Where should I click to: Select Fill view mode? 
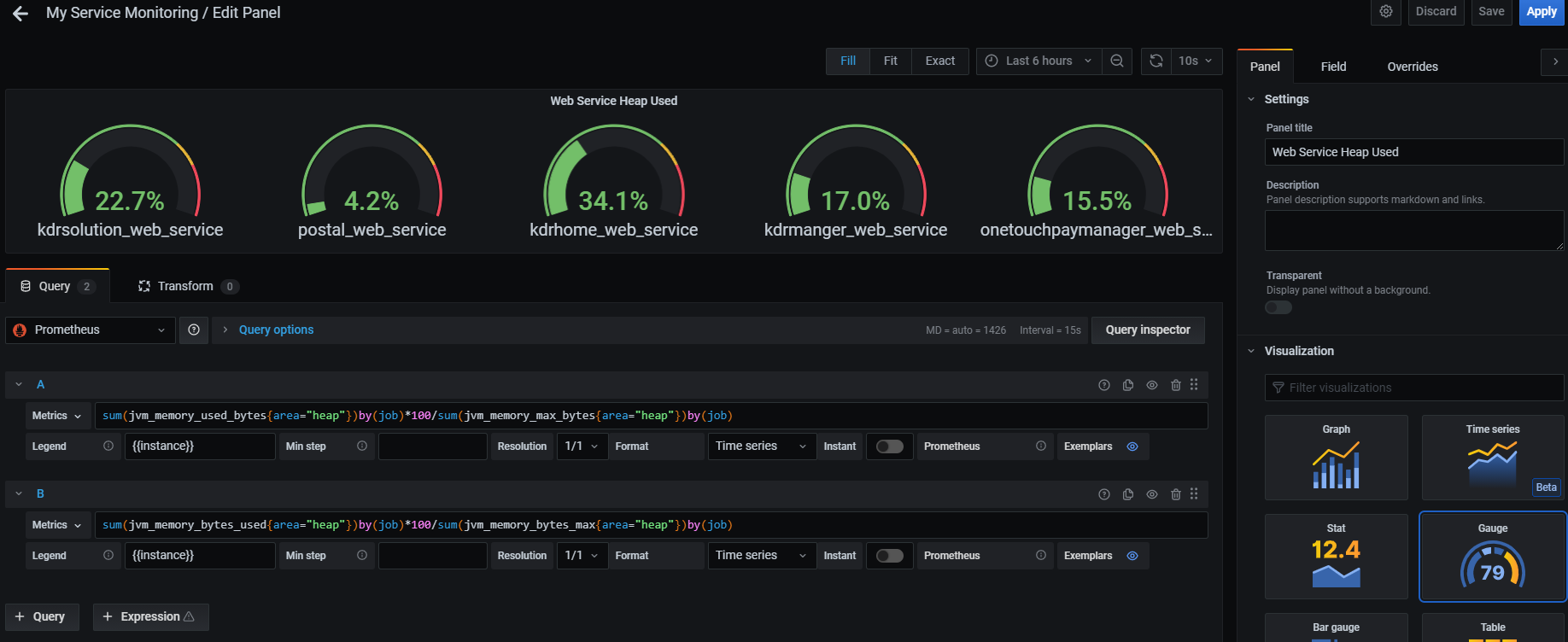point(848,61)
